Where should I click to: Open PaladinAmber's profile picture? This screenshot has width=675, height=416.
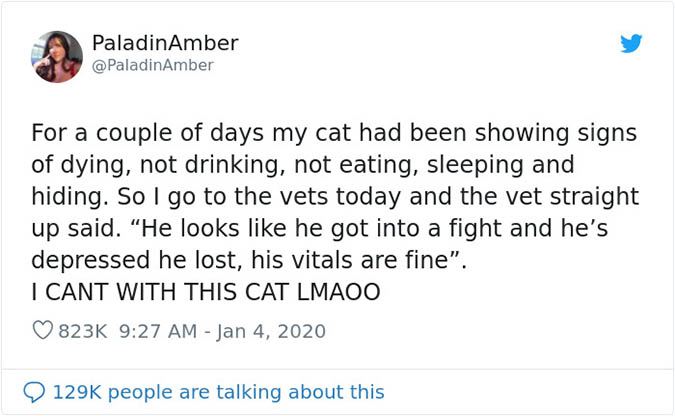tap(57, 56)
